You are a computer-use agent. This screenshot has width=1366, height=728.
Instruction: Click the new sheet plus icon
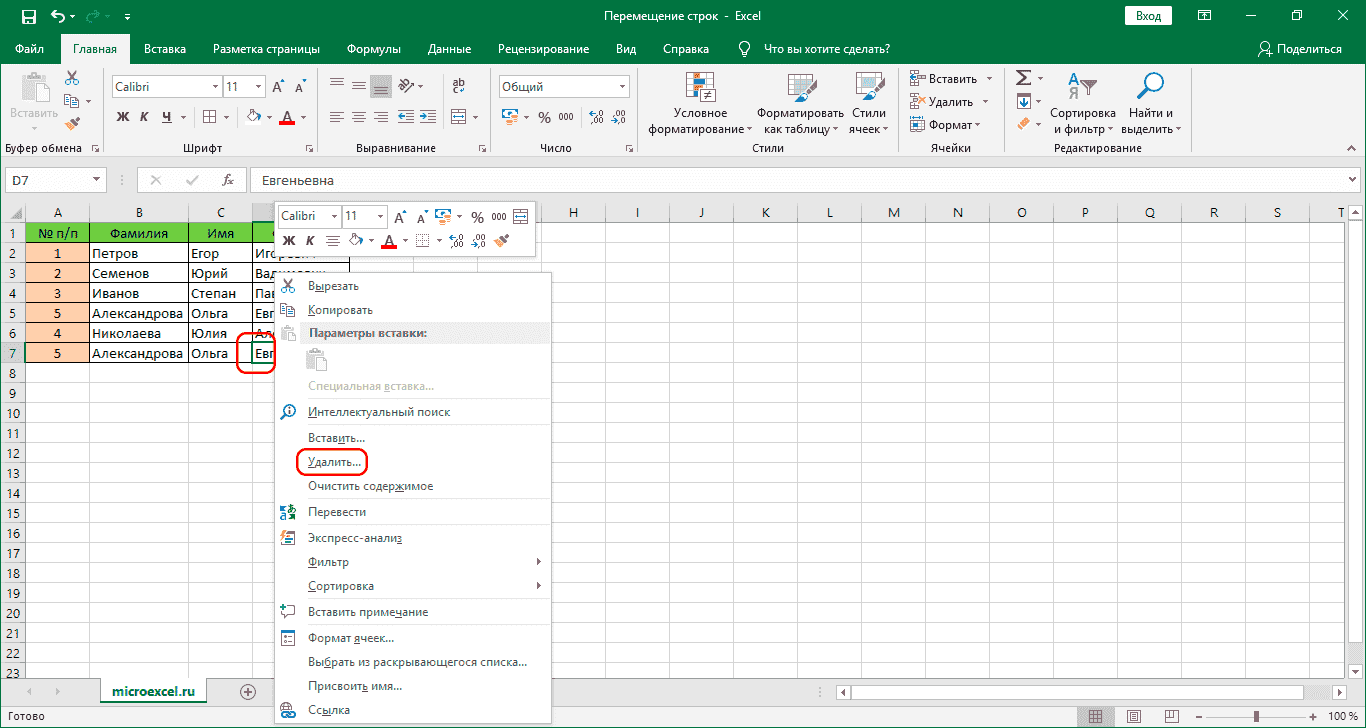click(x=248, y=691)
